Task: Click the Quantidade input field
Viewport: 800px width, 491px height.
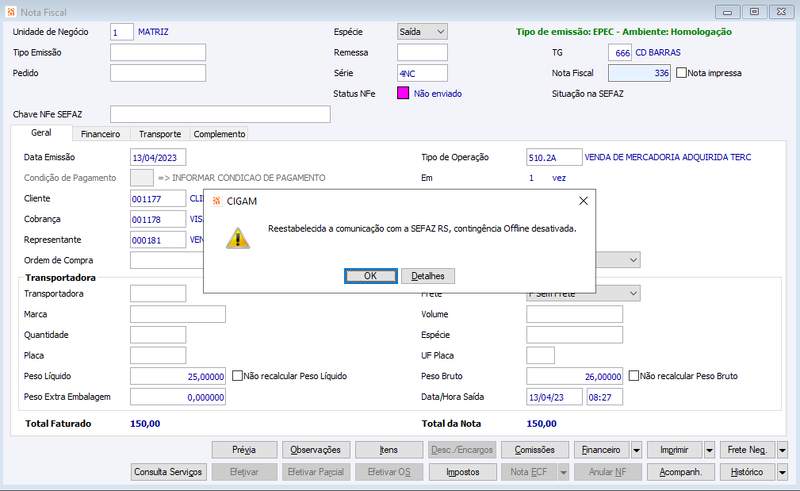Action: pyautogui.click(x=158, y=335)
